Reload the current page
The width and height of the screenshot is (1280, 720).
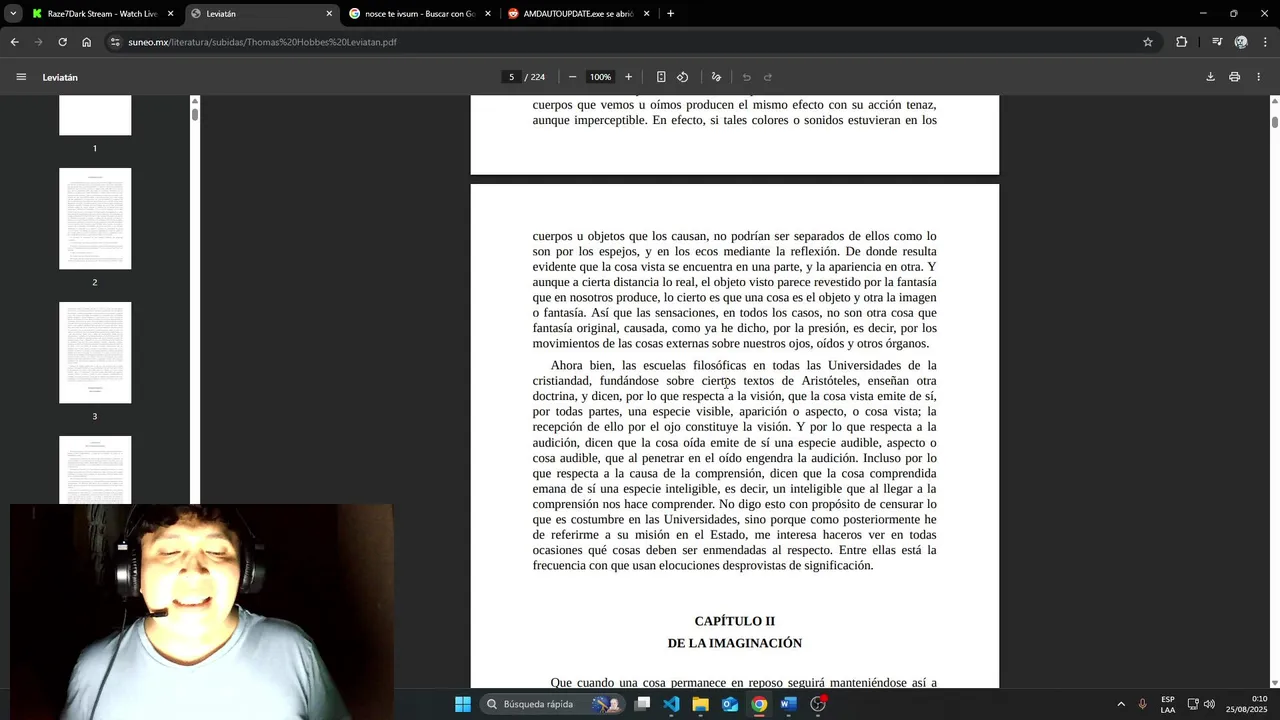(62, 42)
